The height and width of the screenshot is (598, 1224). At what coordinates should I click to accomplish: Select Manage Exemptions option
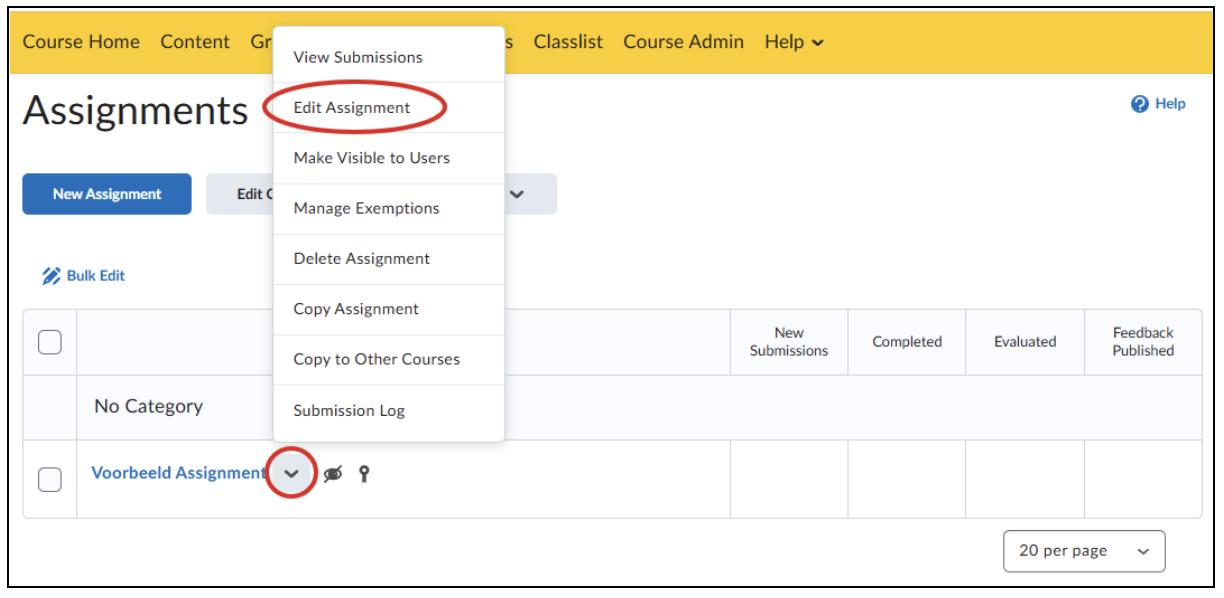pyautogui.click(x=366, y=208)
